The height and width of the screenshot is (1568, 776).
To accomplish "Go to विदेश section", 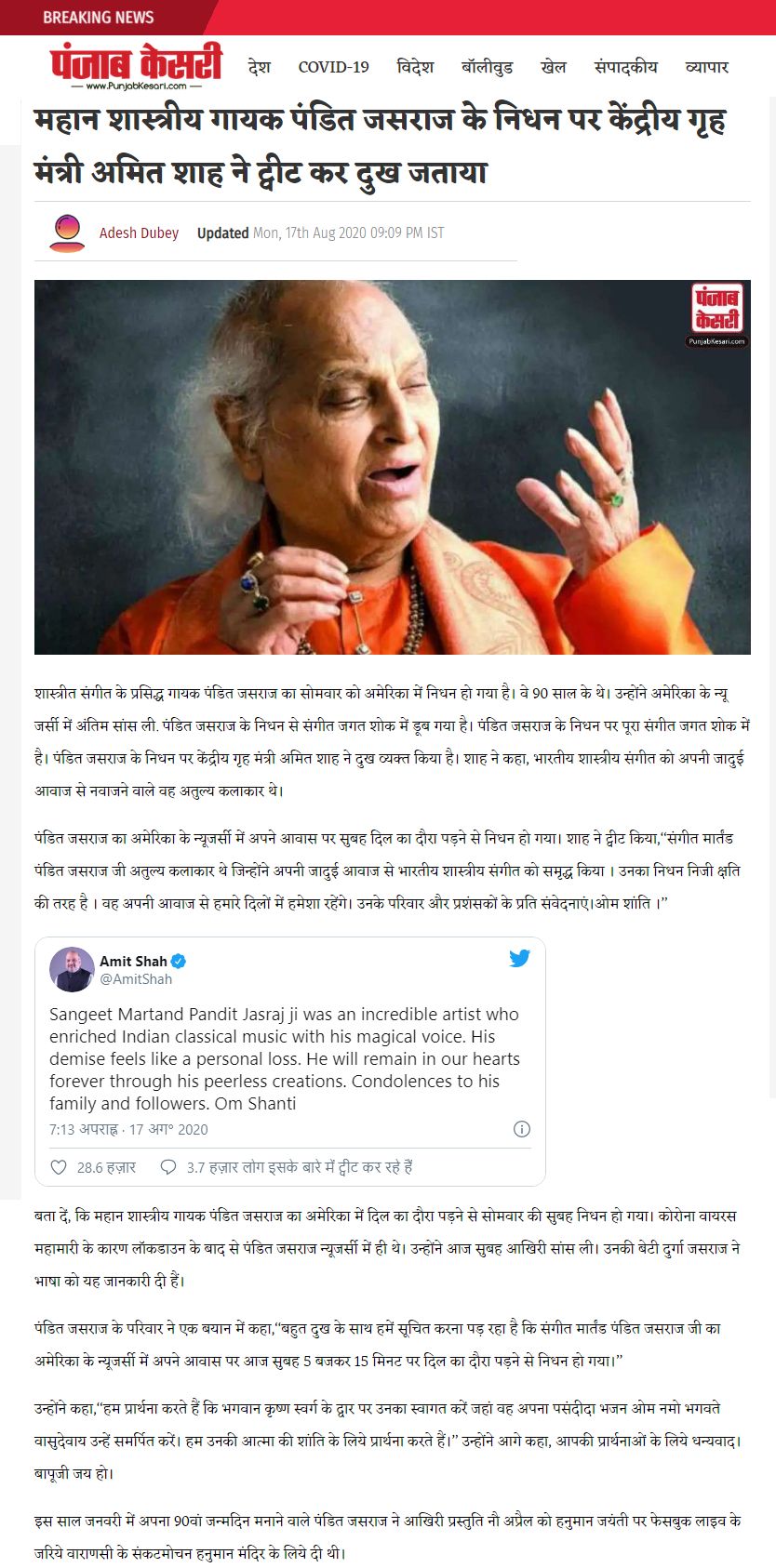I will point(415,67).
